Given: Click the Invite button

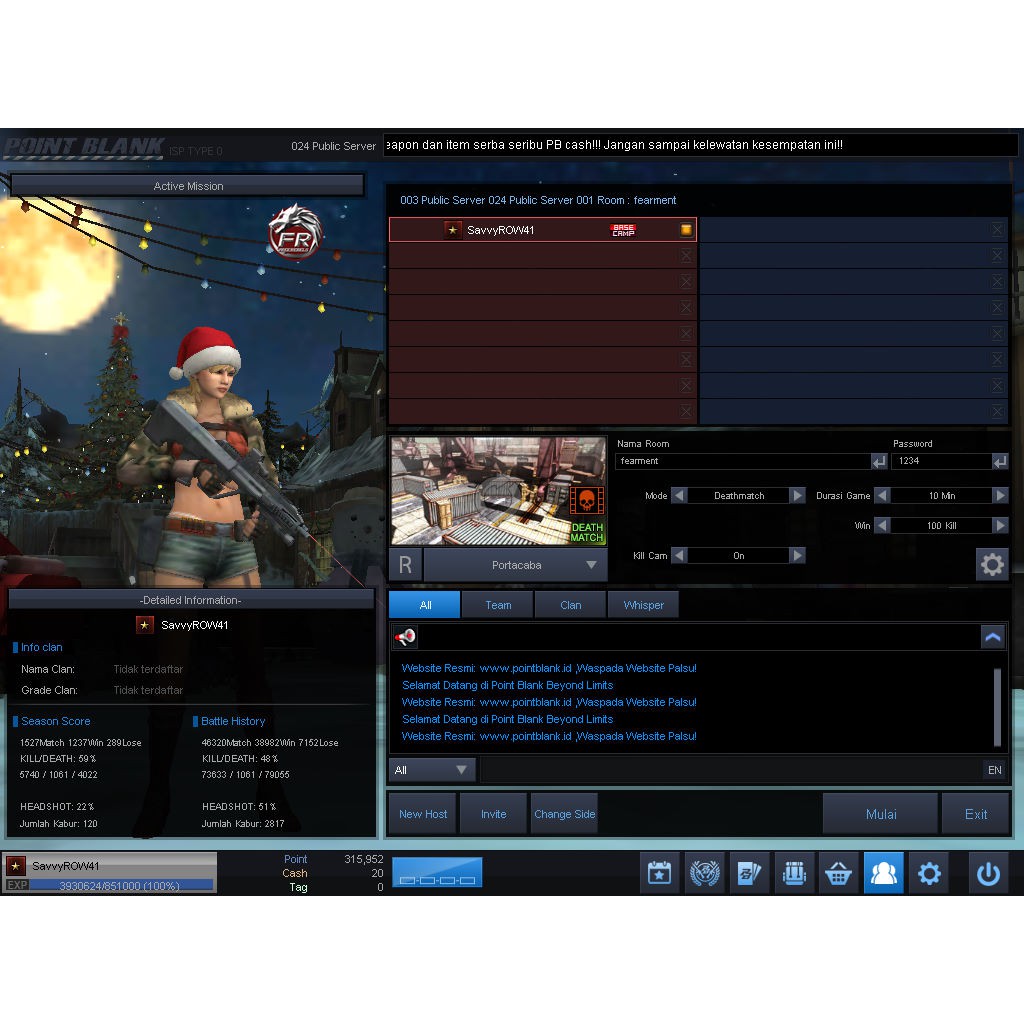Looking at the screenshot, I should point(493,814).
